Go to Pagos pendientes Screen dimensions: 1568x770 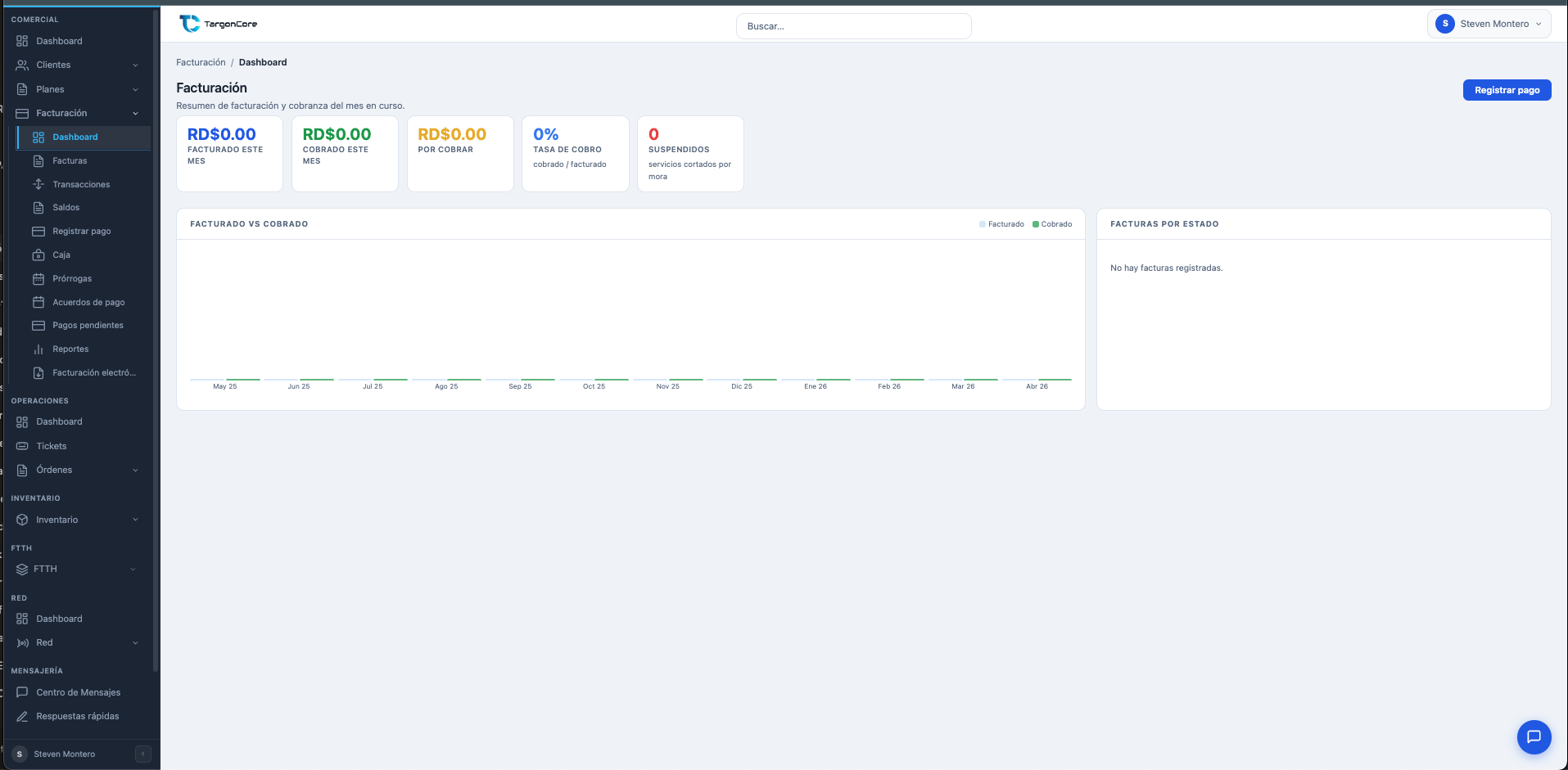coord(88,326)
